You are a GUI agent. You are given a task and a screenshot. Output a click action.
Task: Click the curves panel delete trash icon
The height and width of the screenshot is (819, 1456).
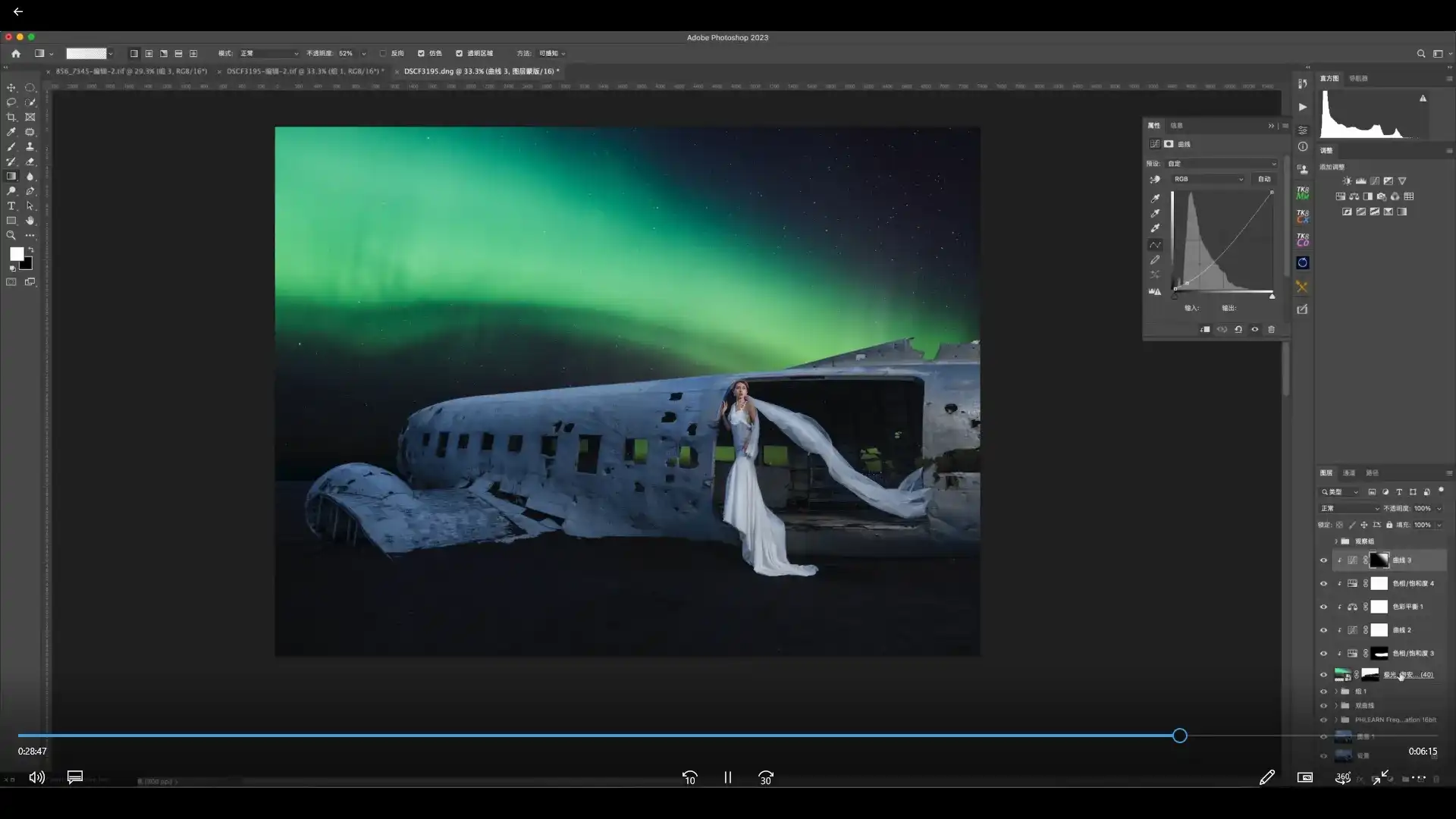(x=1272, y=330)
